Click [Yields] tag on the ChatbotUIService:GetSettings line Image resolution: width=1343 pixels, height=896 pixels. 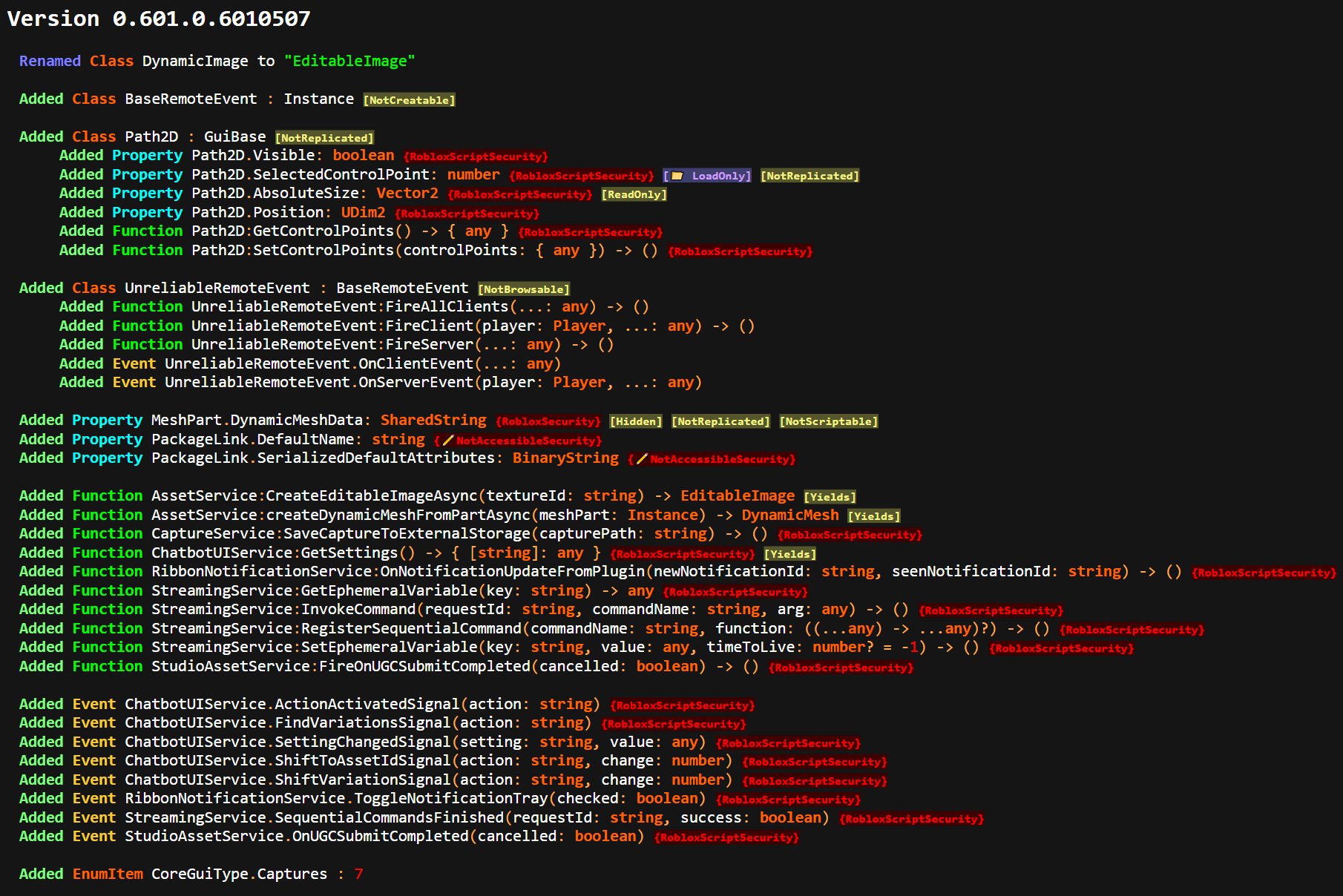coord(790,554)
